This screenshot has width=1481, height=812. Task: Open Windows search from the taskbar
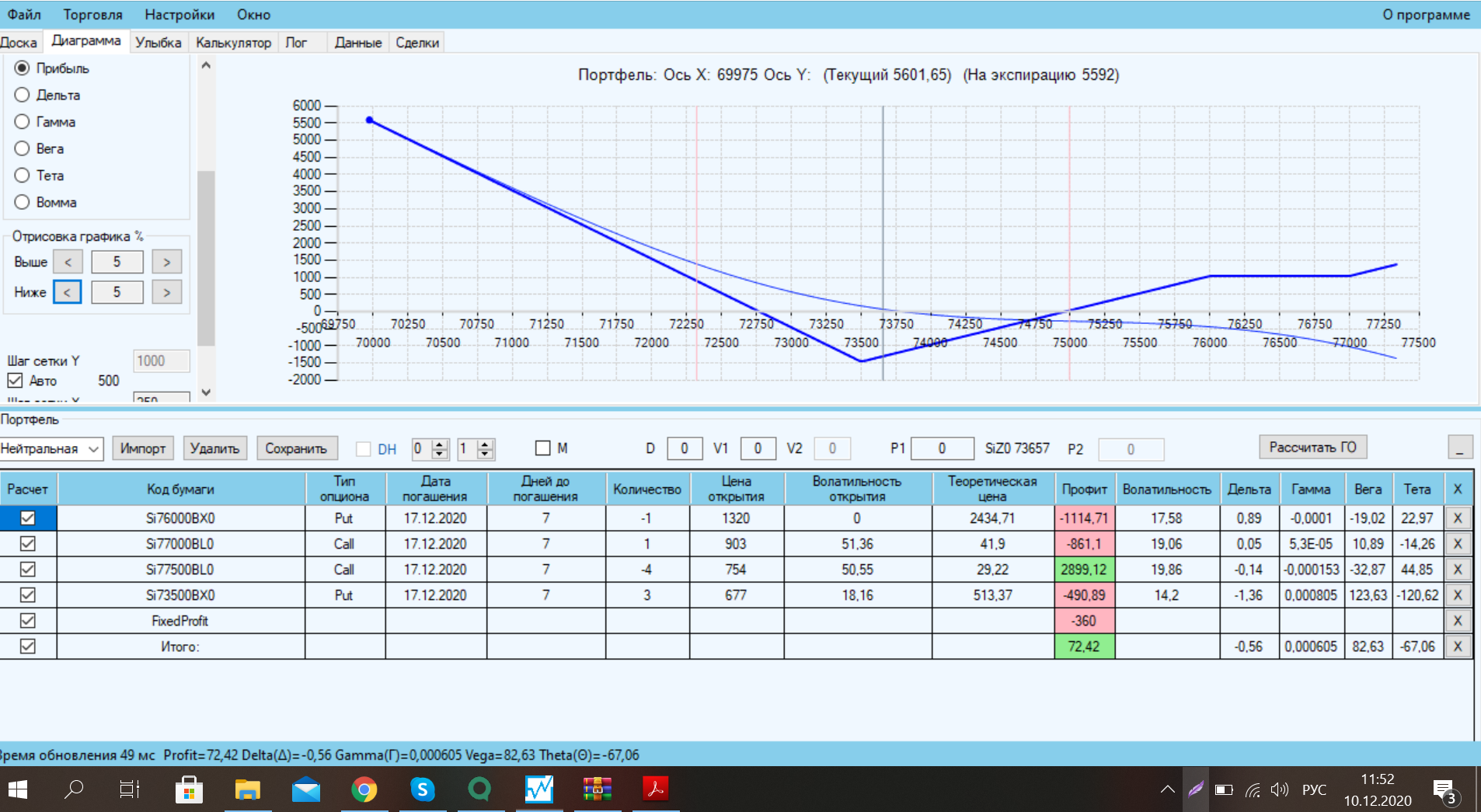(74, 789)
